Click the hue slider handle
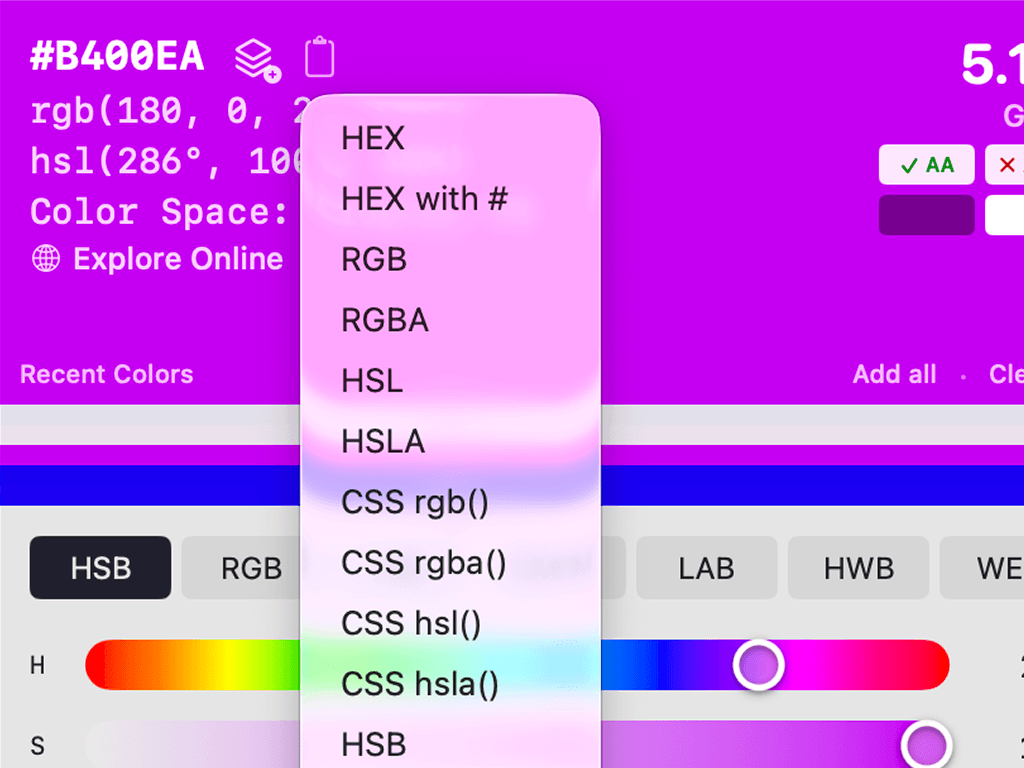The height and width of the screenshot is (768, 1024). (758, 665)
